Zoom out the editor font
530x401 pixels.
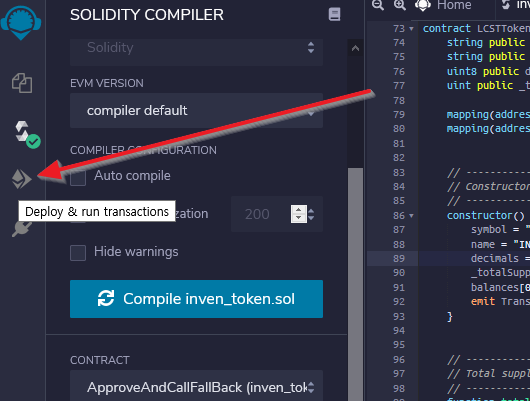pyautogui.click(x=378, y=5)
